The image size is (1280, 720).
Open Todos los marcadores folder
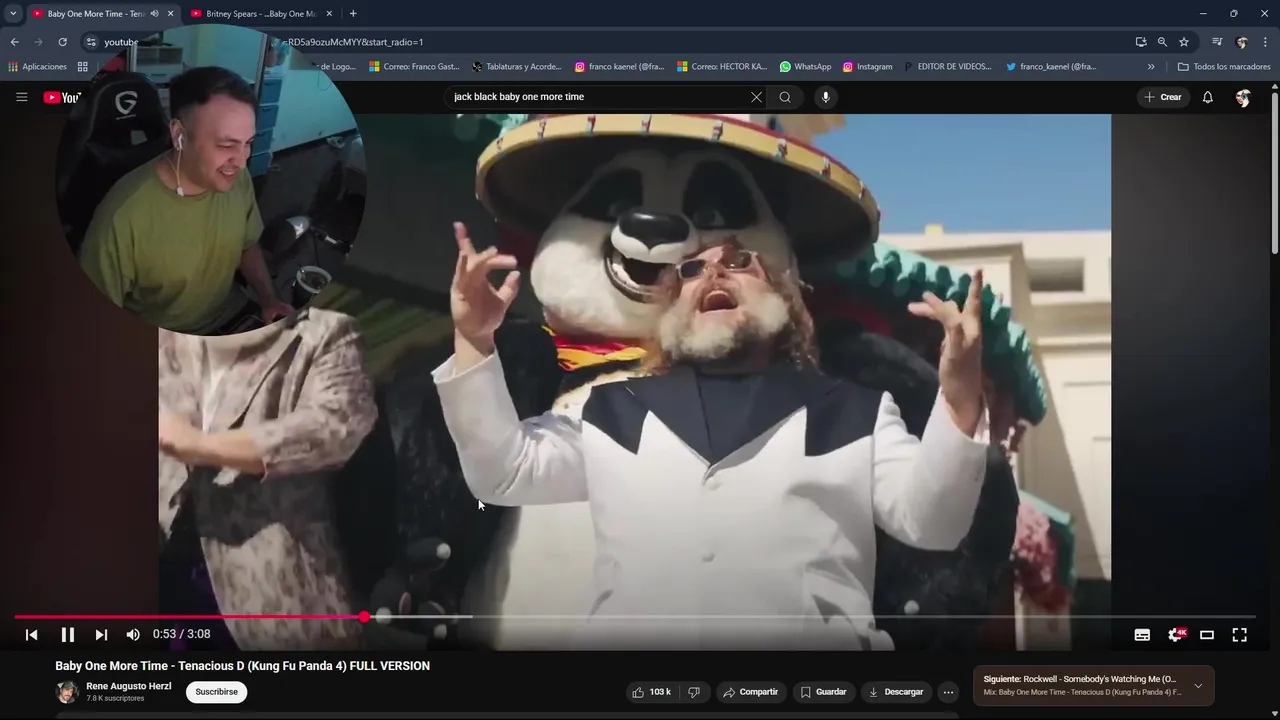click(x=1224, y=67)
